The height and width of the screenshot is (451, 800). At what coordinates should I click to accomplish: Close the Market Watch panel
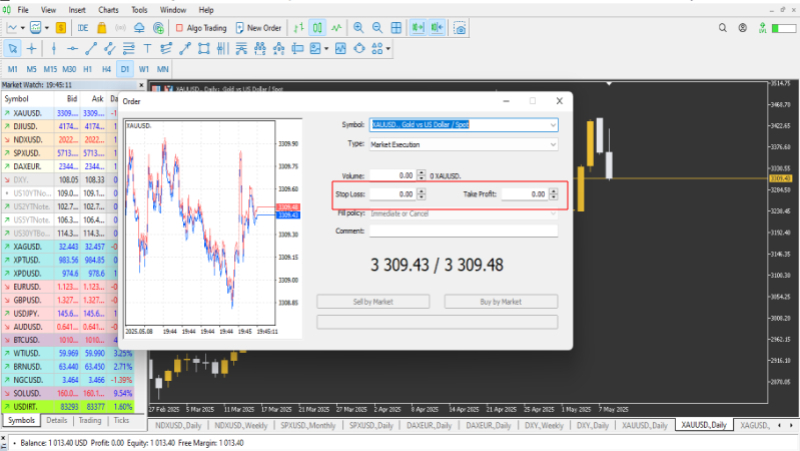tap(141, 85)
